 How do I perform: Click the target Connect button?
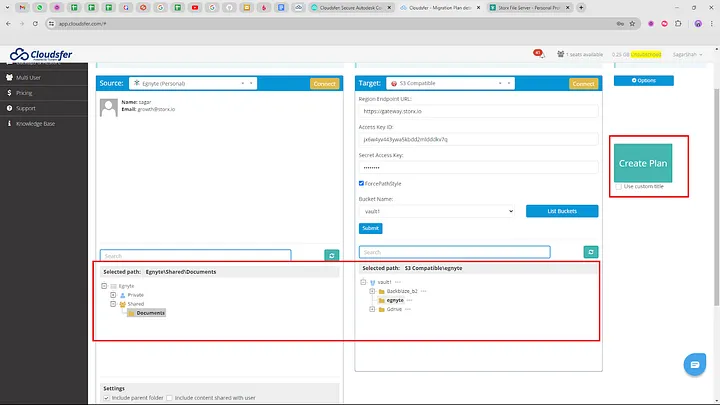tap(584, 84)
